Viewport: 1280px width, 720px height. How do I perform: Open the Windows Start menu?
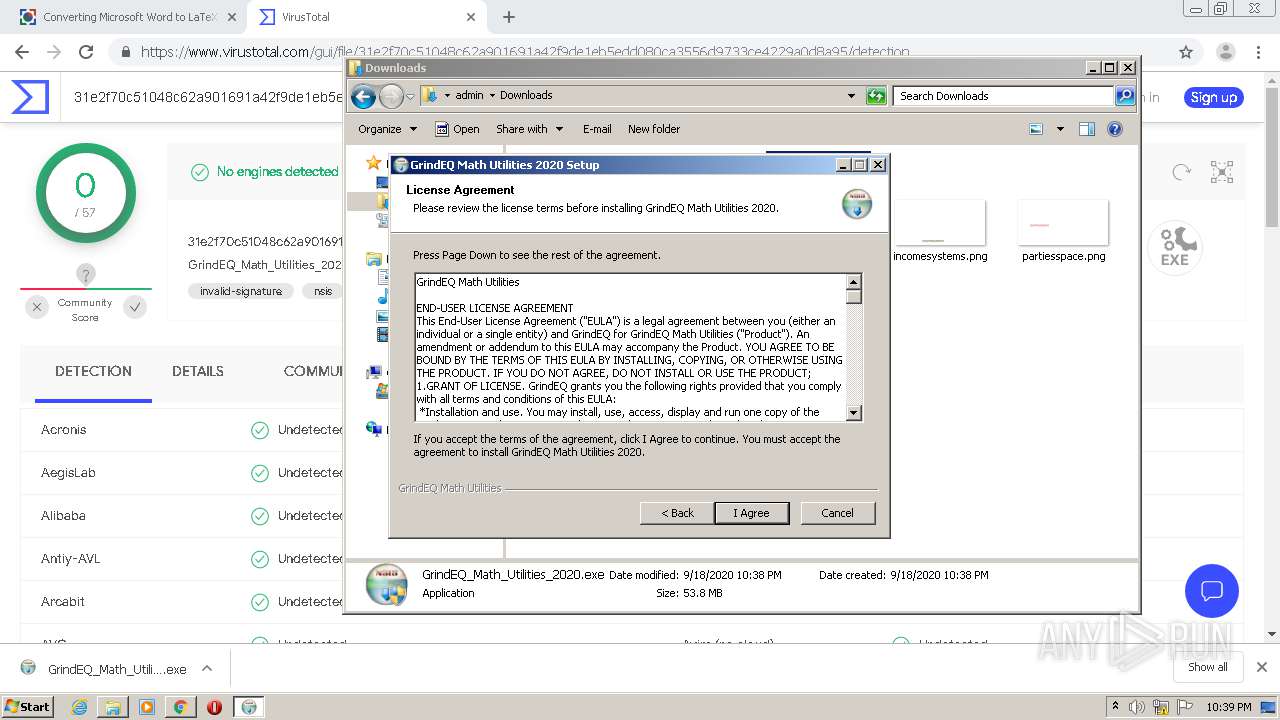tap(28, 706)
